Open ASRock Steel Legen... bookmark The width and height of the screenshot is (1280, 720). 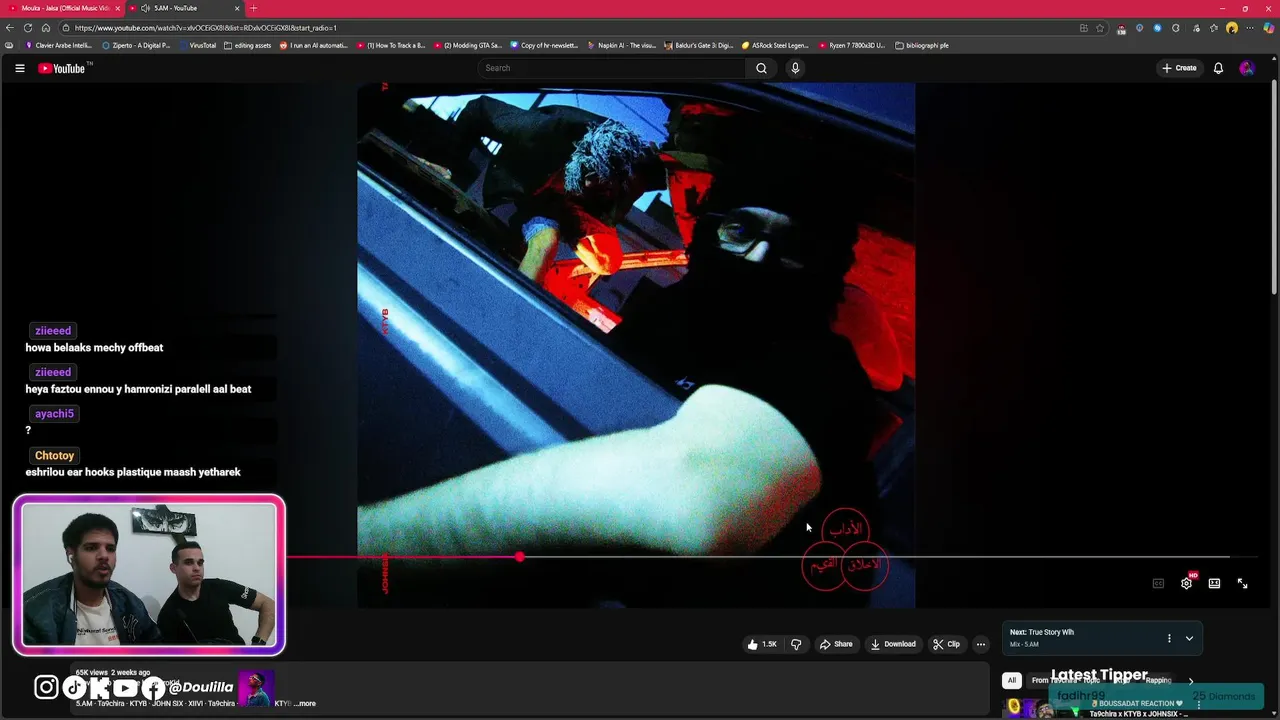point(775,45)
